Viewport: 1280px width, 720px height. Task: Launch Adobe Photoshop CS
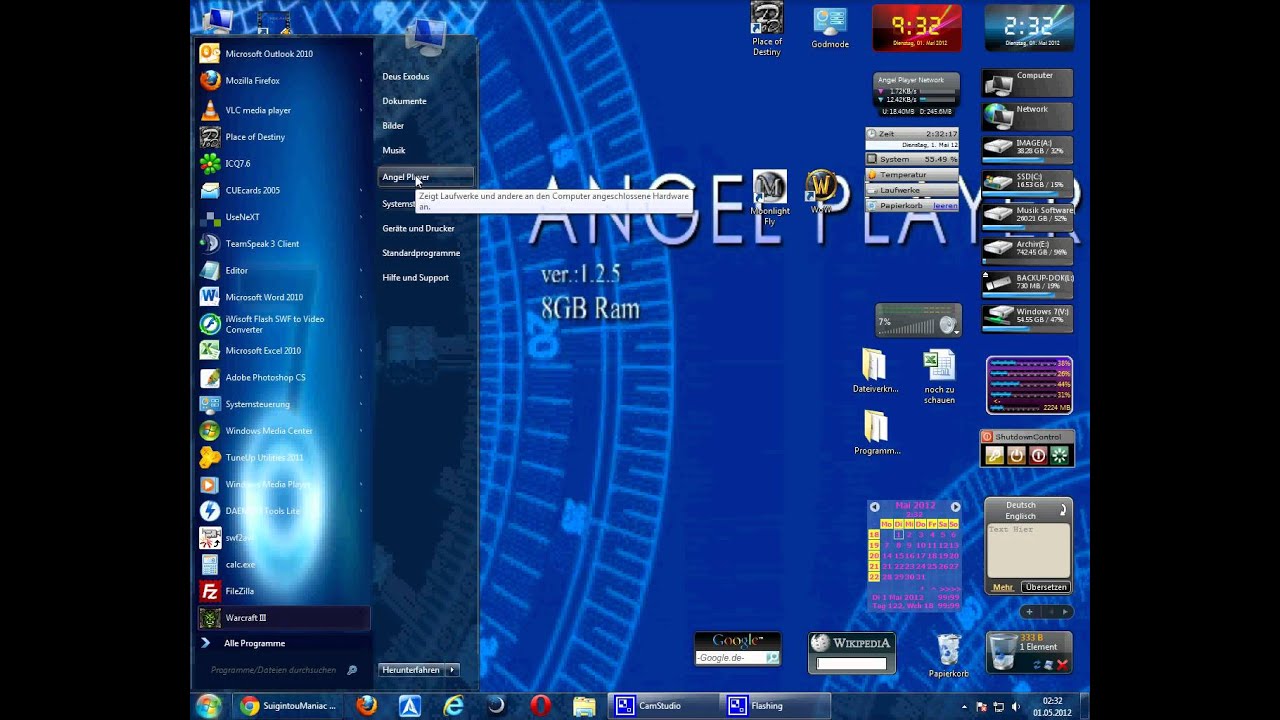pyautogui.click(x=284, y=378)
